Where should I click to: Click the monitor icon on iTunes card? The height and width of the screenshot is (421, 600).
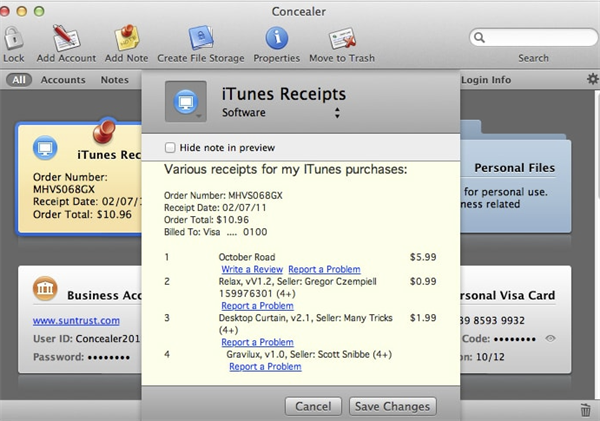45,148
